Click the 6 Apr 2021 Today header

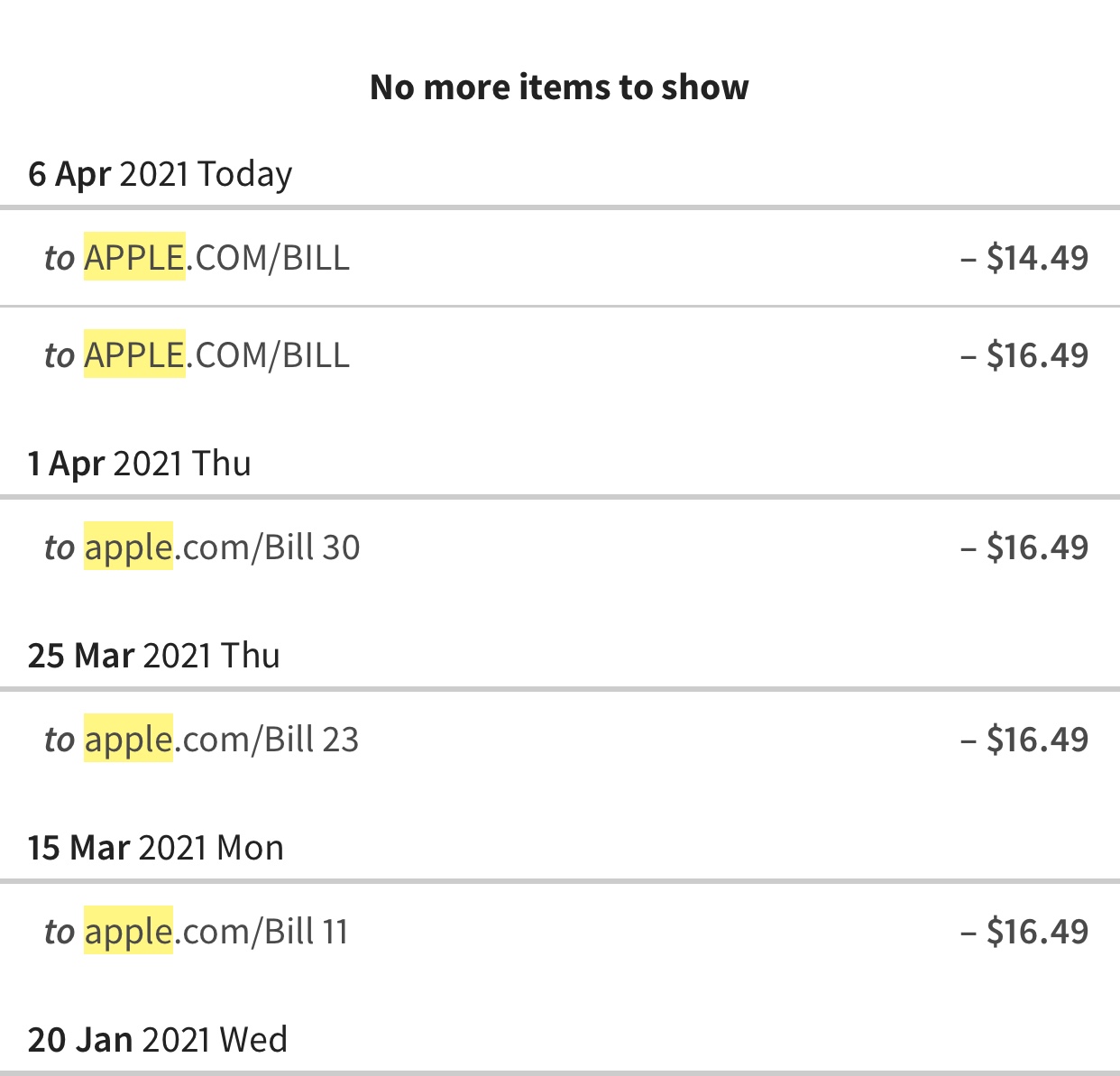pyautogui.click(x=160, y=174)
